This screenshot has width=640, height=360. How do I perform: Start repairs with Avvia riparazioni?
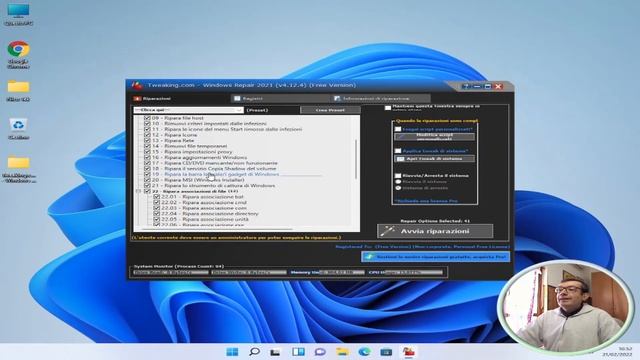coord(435,231)
